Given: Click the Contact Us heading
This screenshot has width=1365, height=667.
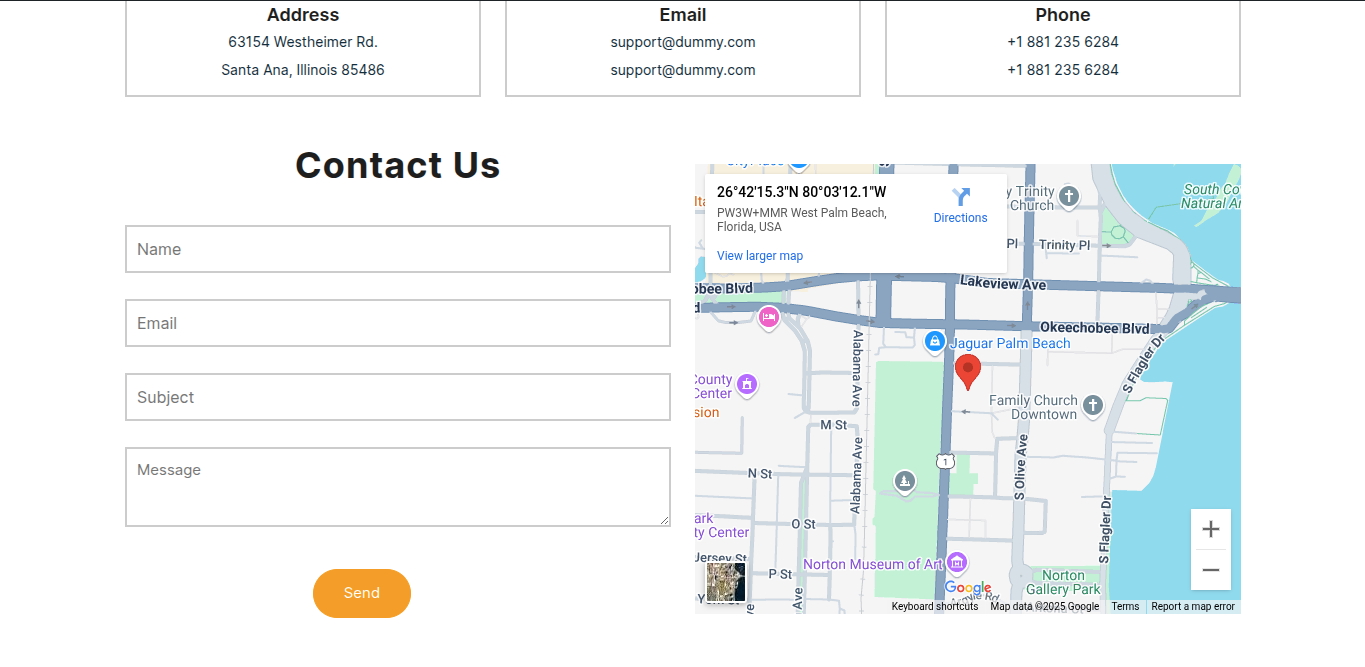Looking at the screenshot, I should pyautogui.click(x=398, y=165).
